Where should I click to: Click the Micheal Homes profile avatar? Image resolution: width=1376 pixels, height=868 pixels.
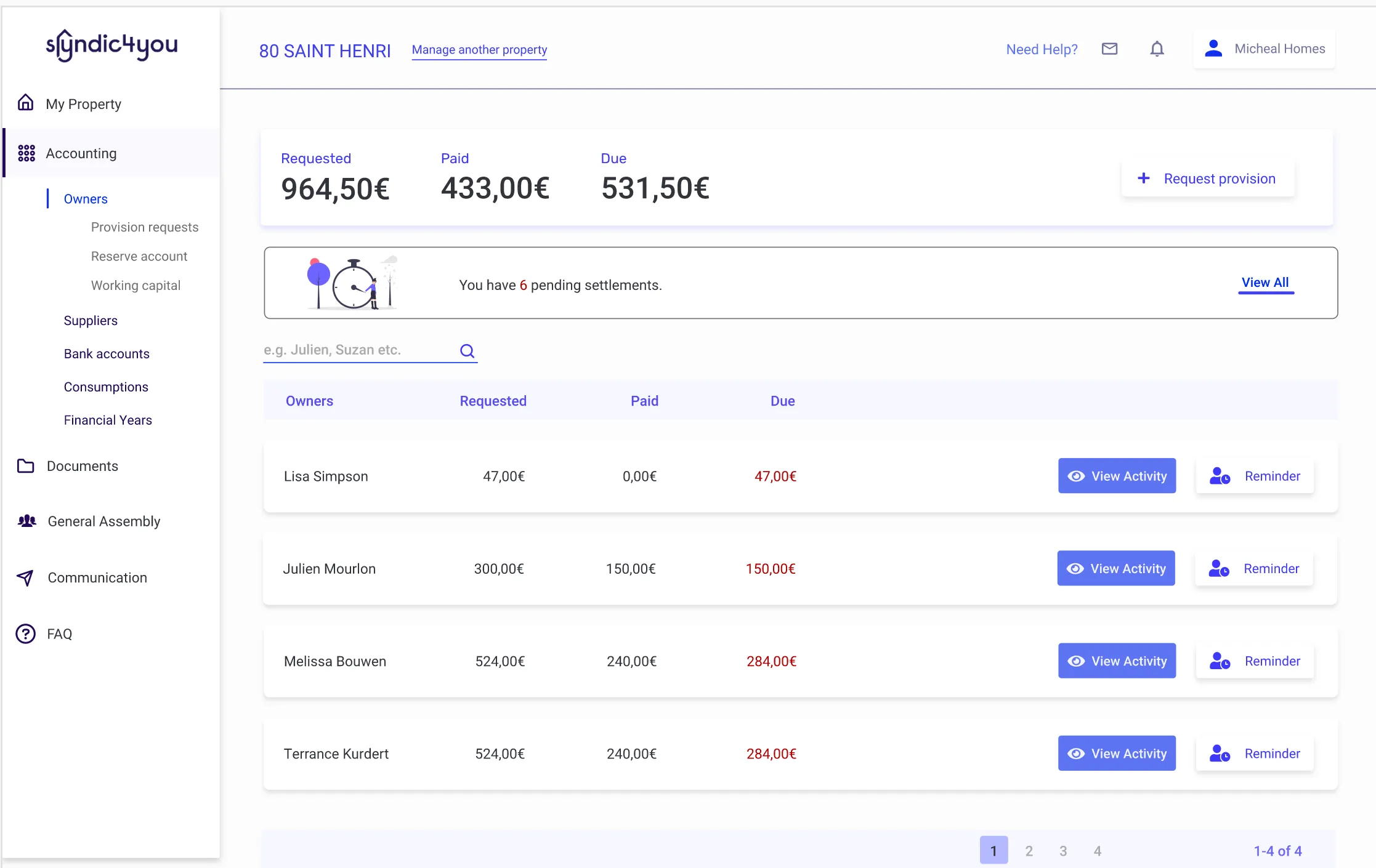click(x=1213, y=48)
